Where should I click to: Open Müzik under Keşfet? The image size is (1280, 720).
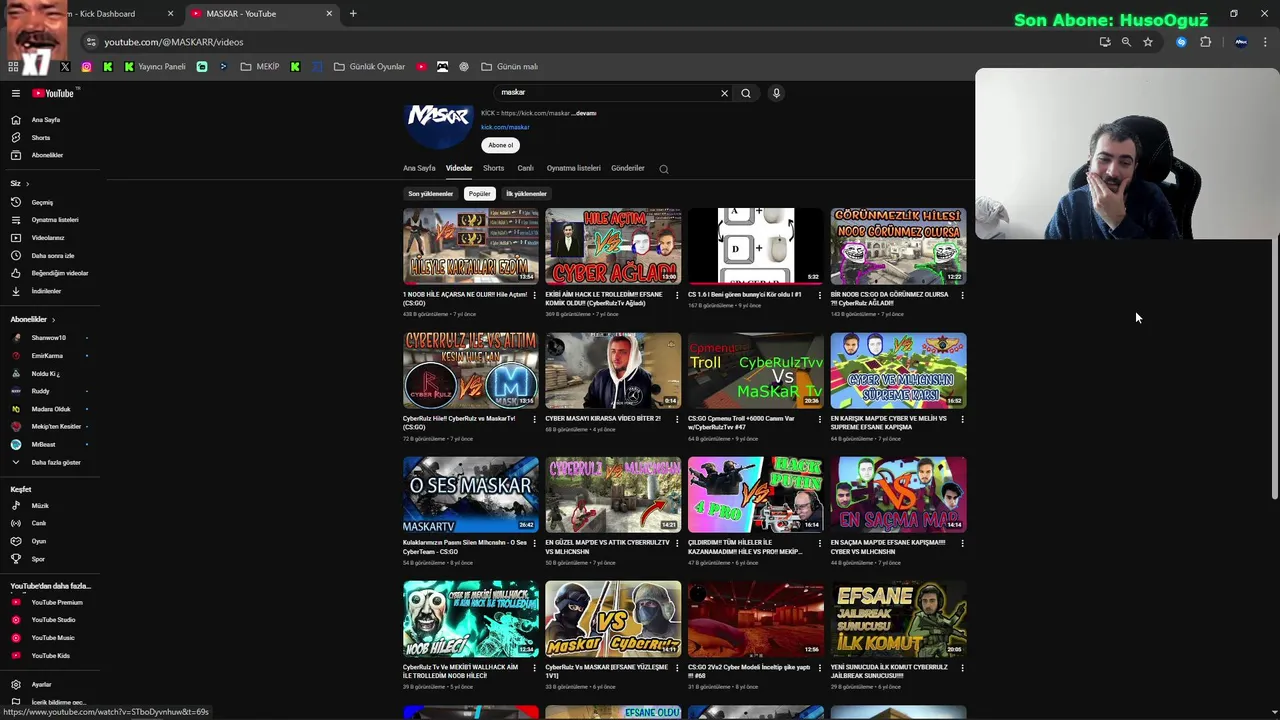click(x=40, y=506)
